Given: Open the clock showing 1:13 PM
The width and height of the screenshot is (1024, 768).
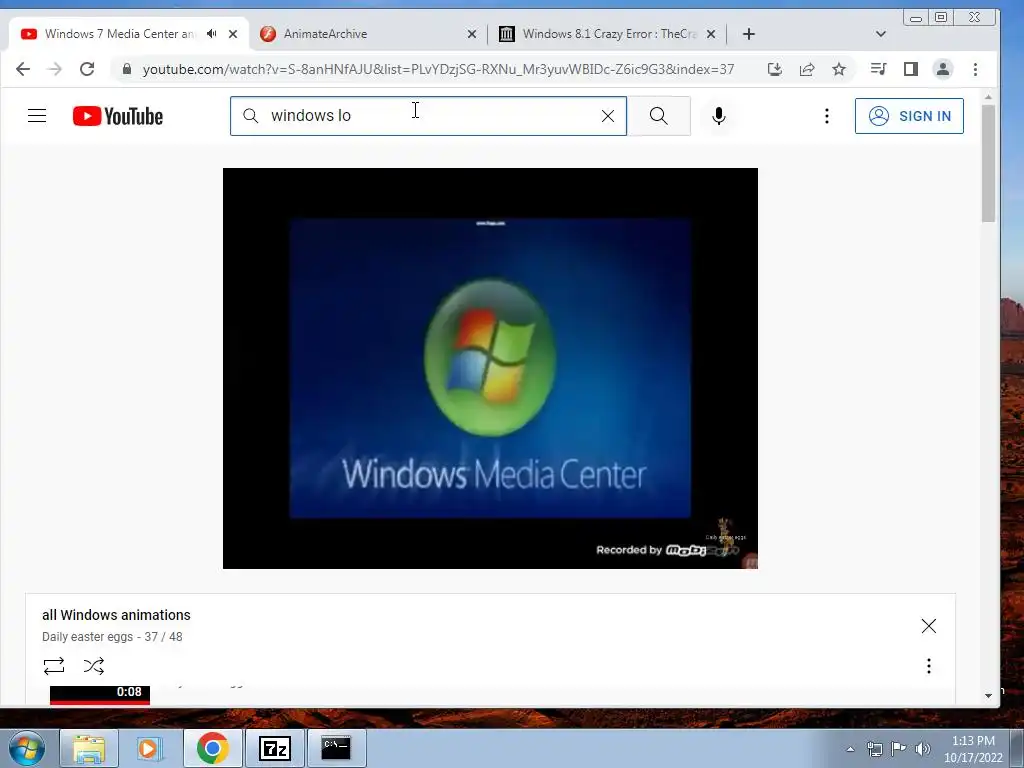Looking at the screenshot, I should [973, 749].
